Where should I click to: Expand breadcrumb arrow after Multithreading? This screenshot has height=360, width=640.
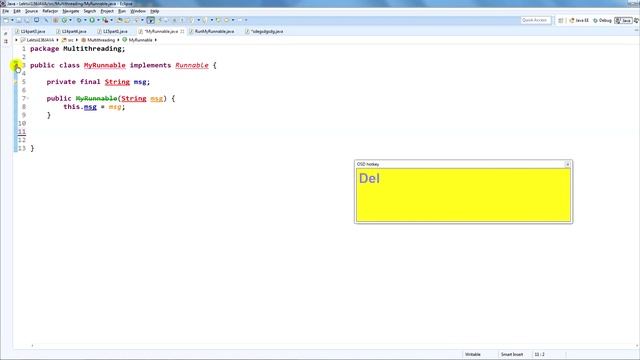(x=118, y=40)
